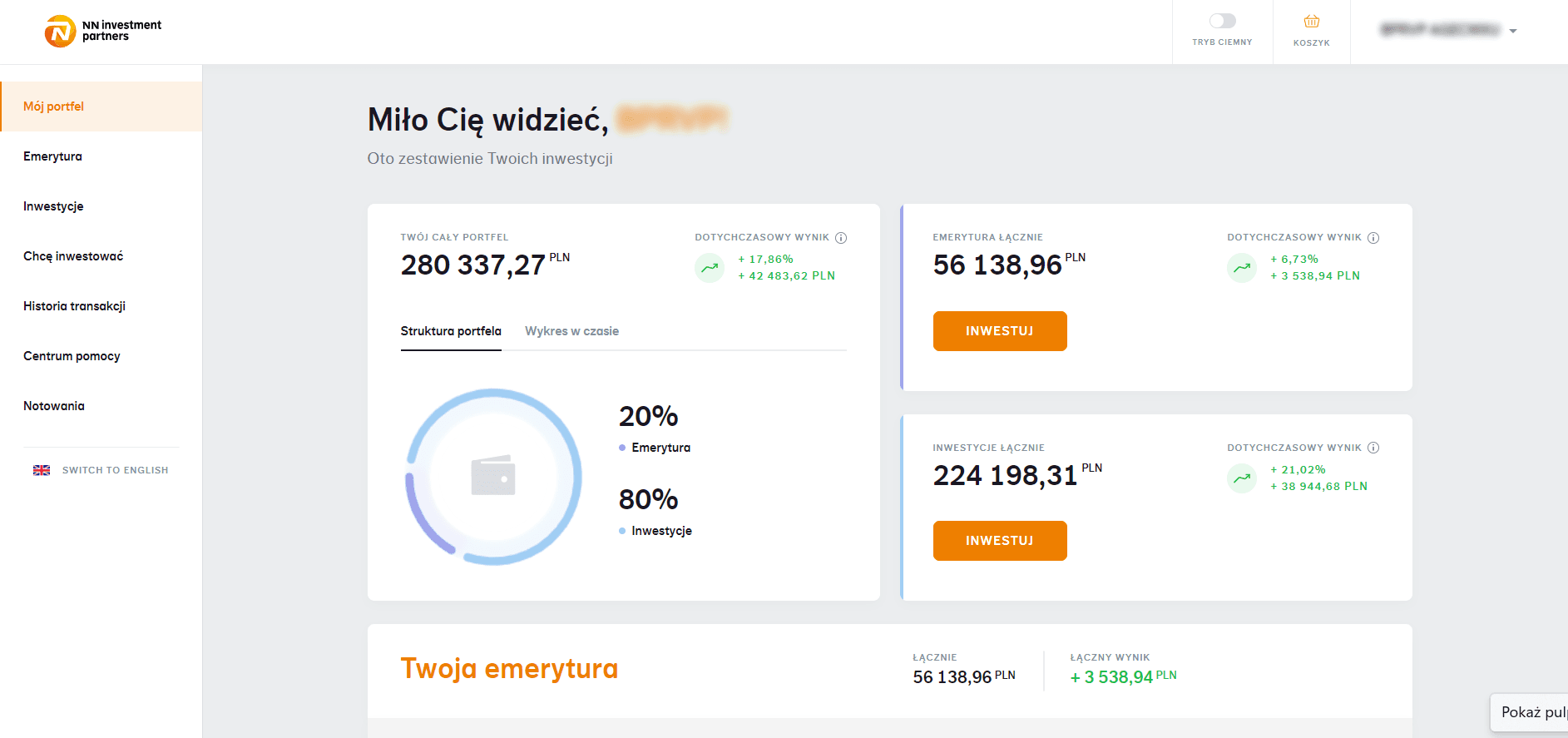Click Switch to English link
1568x738 pixels.
pyautogui.click(x=115, y=470)
